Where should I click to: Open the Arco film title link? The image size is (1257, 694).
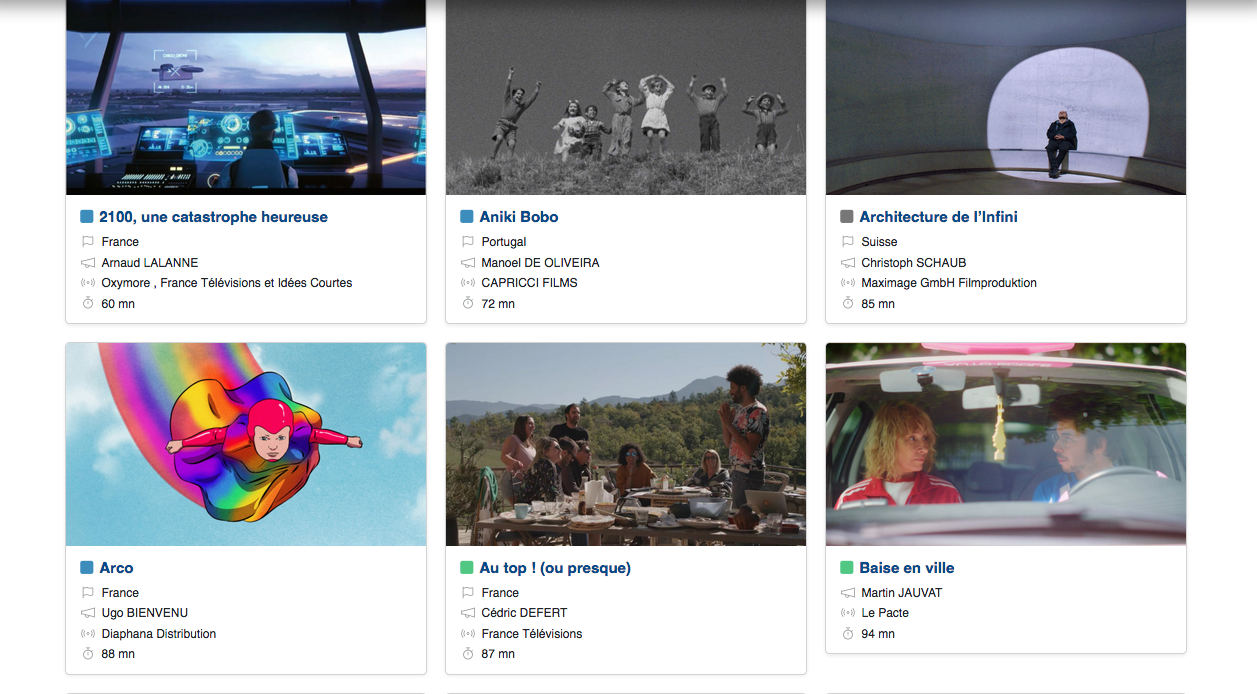(x=116, y=568)
